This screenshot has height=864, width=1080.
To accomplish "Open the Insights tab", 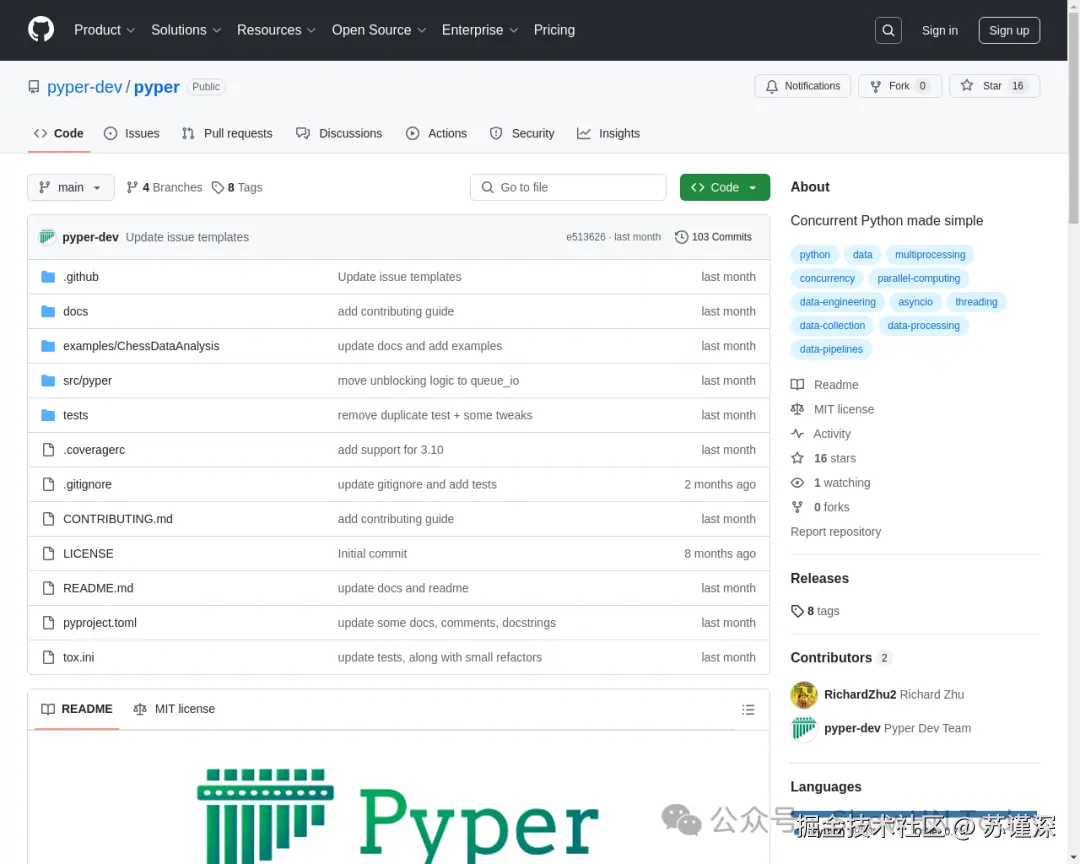I will (x=609, y=134).
